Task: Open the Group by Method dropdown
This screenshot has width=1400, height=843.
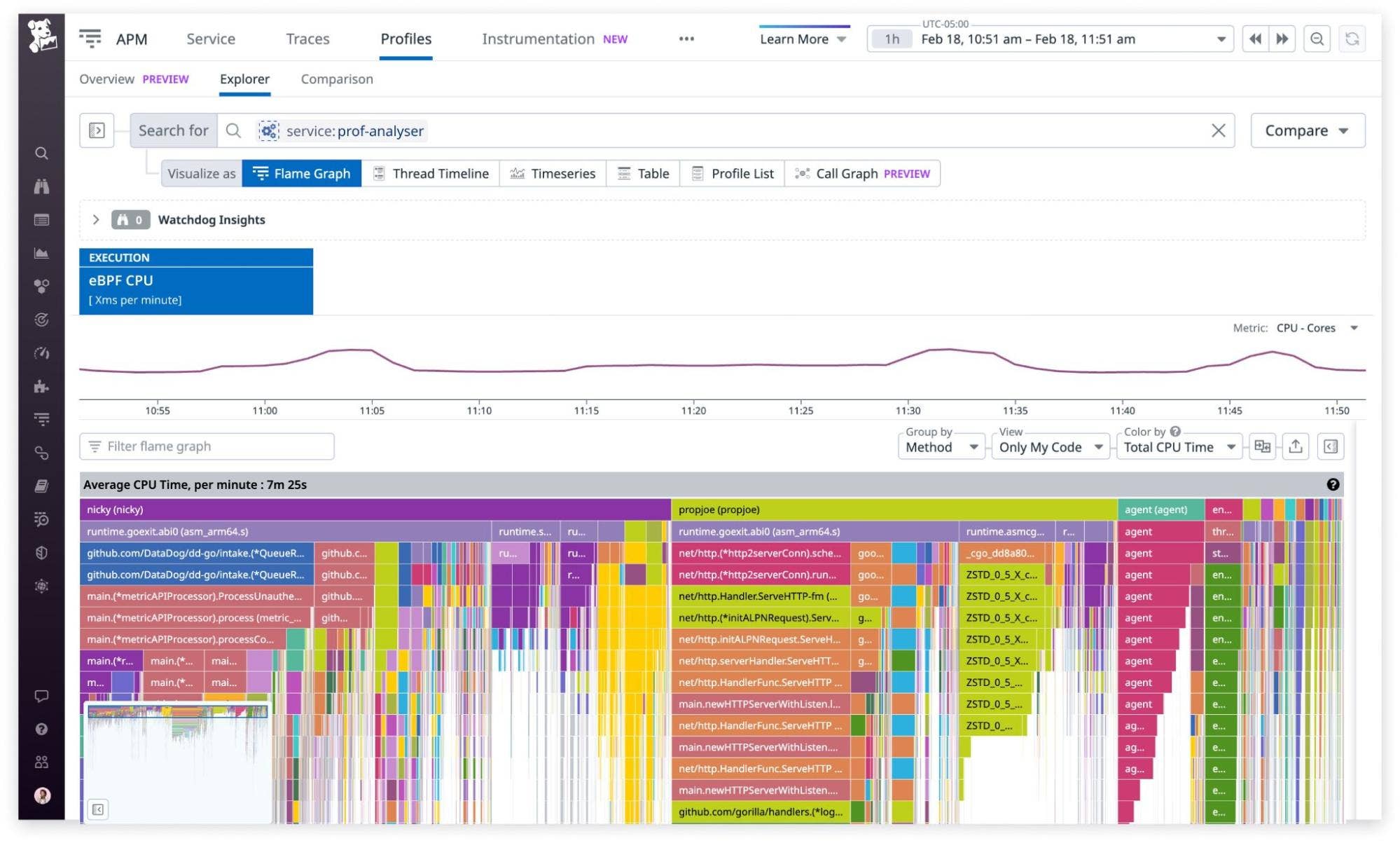Action: pos(941,447)
